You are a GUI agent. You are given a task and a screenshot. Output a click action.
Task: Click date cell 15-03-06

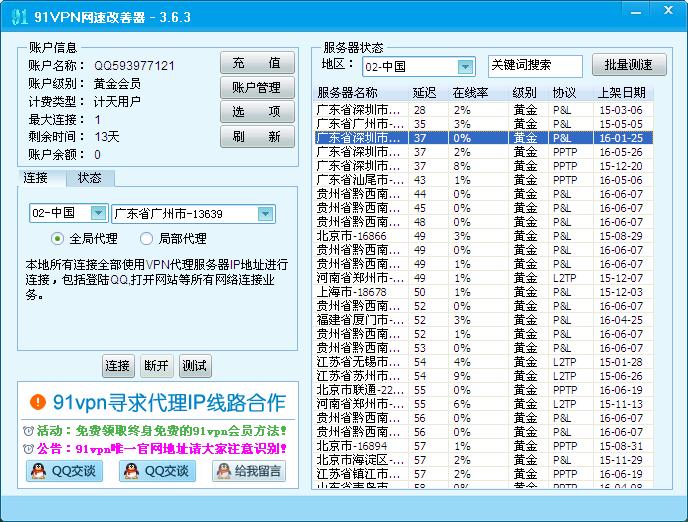click(x=621, y=110)
